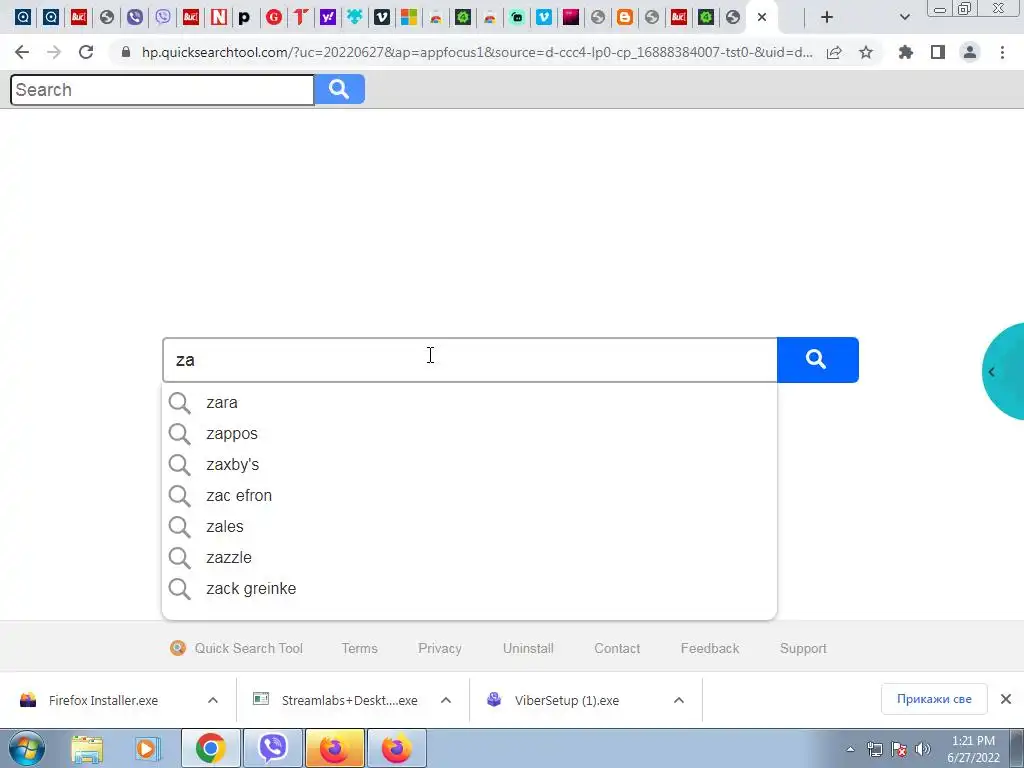1024x768 pixels.
Task: Click the blue search button beside main query box
Action: 818,360
